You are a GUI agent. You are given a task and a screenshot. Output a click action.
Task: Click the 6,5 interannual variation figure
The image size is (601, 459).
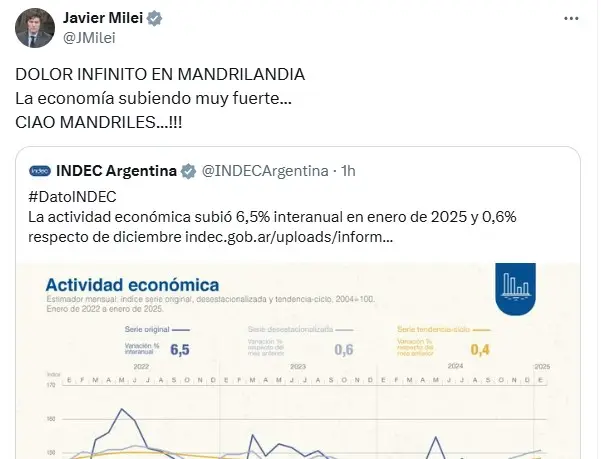pyautogui.click(x=180, y=349)
